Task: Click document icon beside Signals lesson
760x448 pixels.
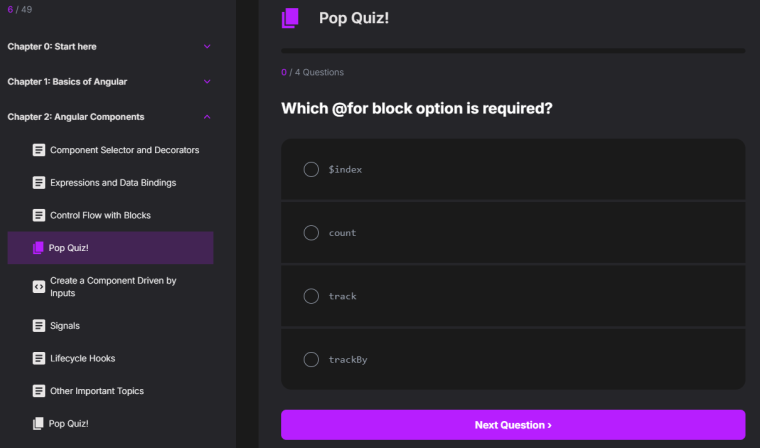Action: pos(39,326)
